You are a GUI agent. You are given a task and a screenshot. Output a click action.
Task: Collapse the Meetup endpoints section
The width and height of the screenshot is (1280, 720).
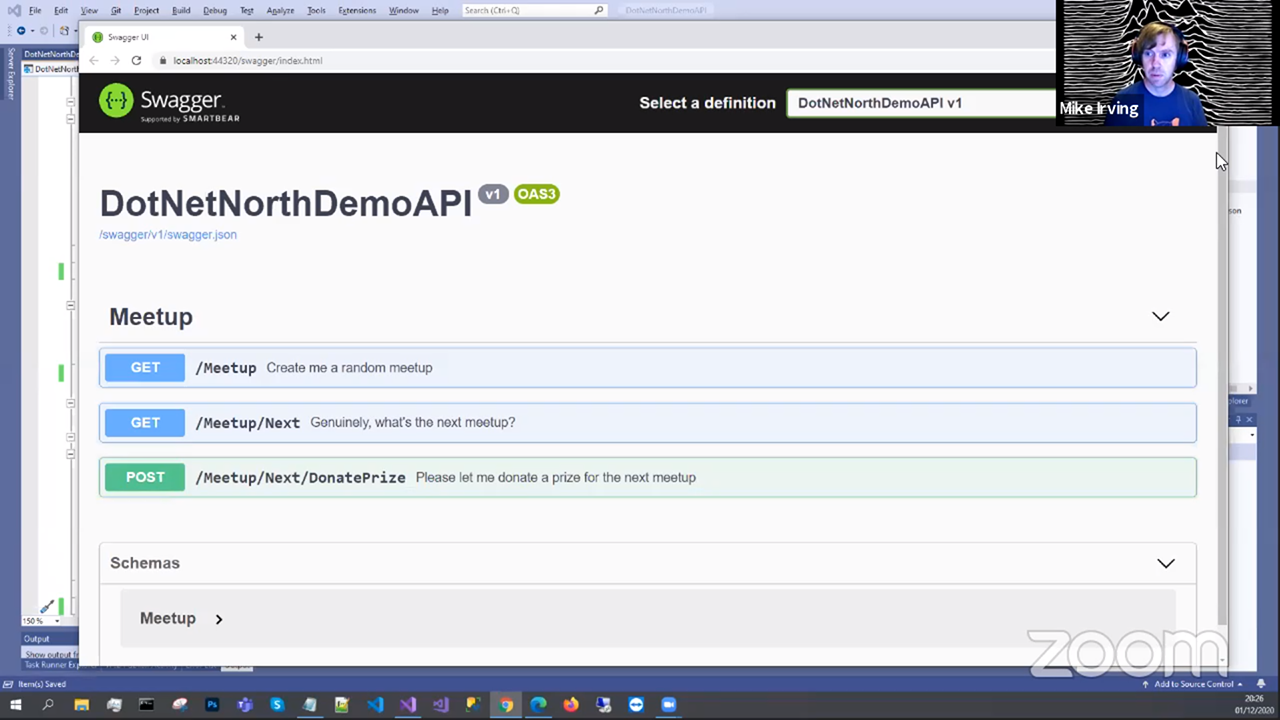tap(1160, 316)
